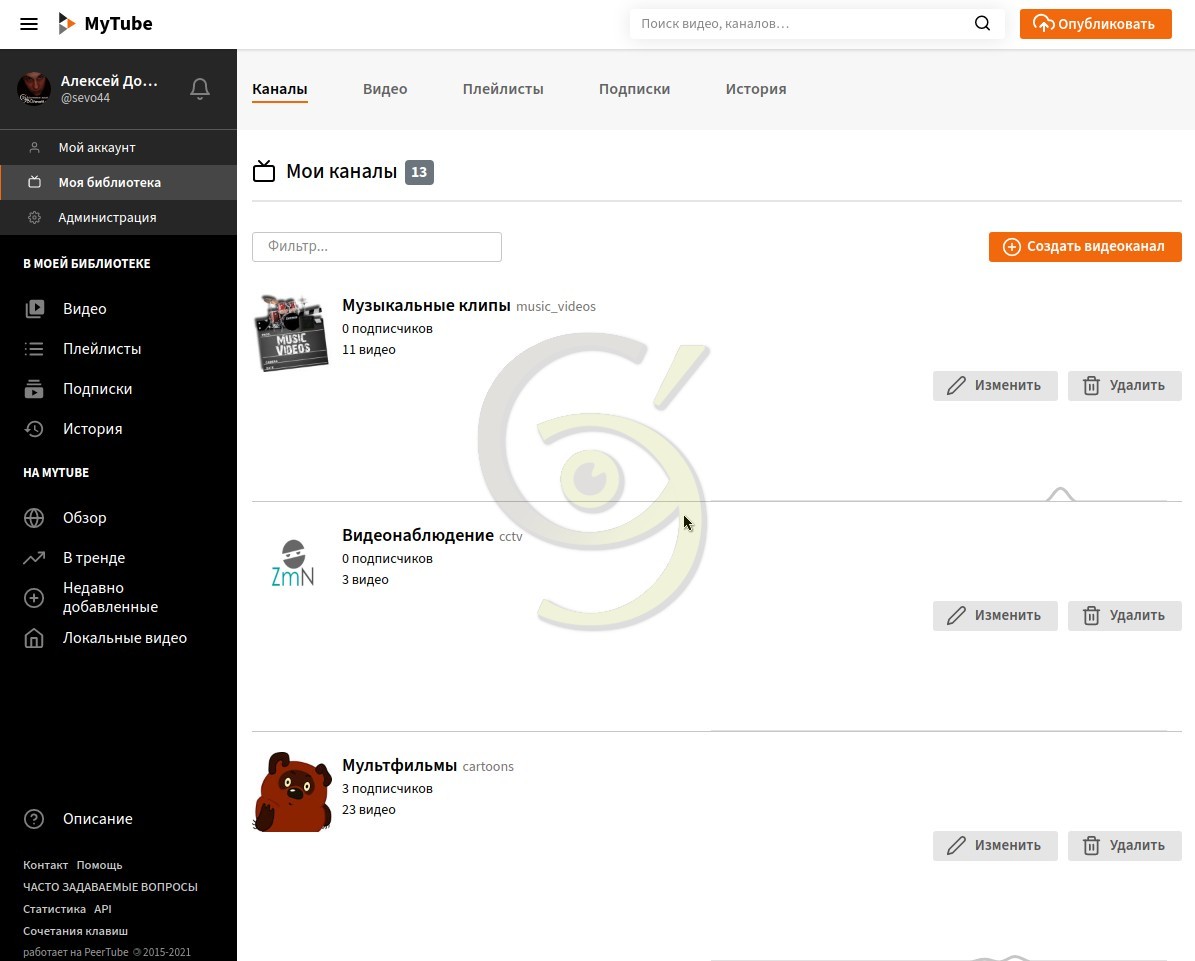This screenshot has width=1195, height=961.
Task: Delete the Видеонаблюдение channel
Action: click(x=1125, y=616)
